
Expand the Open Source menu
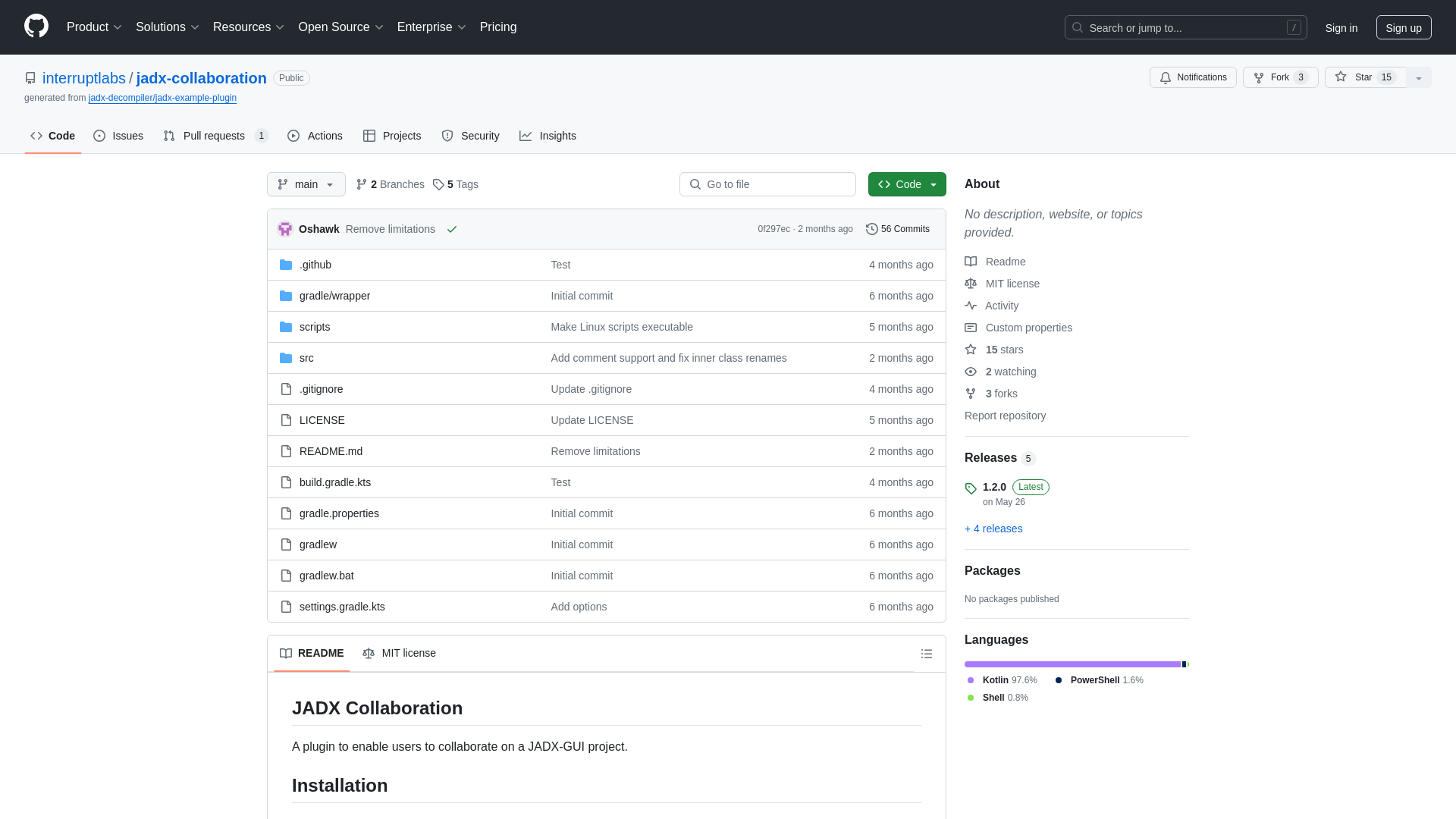tap(341, 27)
